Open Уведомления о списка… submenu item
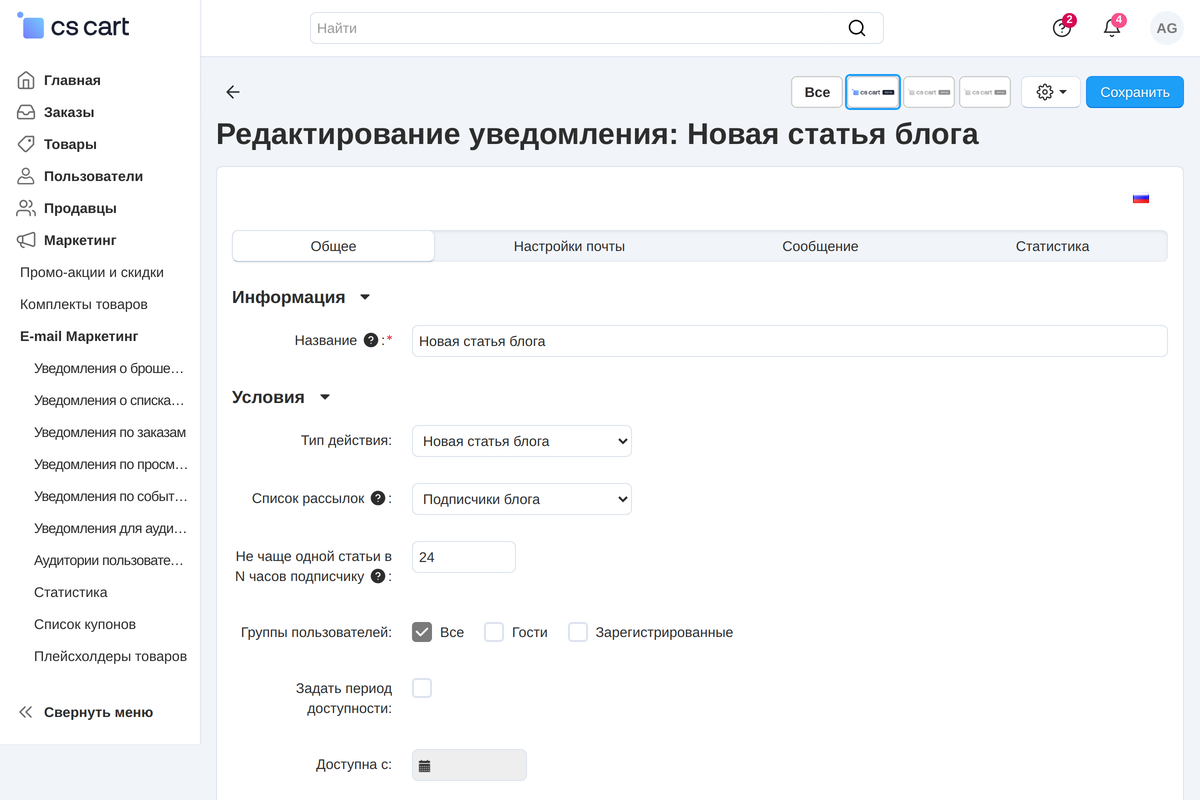The height and width of the screenshot is (800, 1200). [x=109, y=400]
